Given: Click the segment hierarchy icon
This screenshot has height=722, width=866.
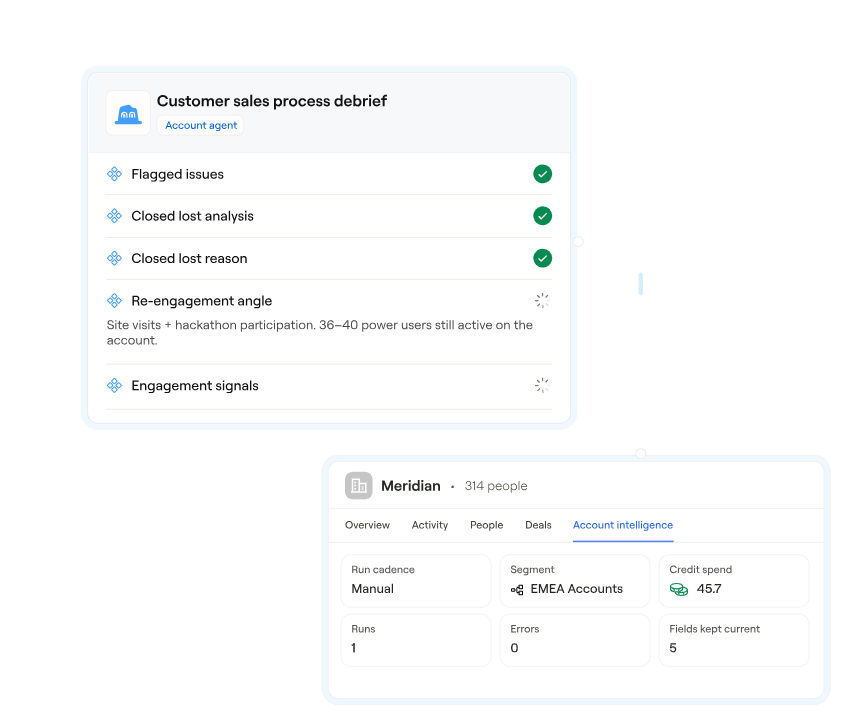Looking at the screenshot, I should click(517, 590).
